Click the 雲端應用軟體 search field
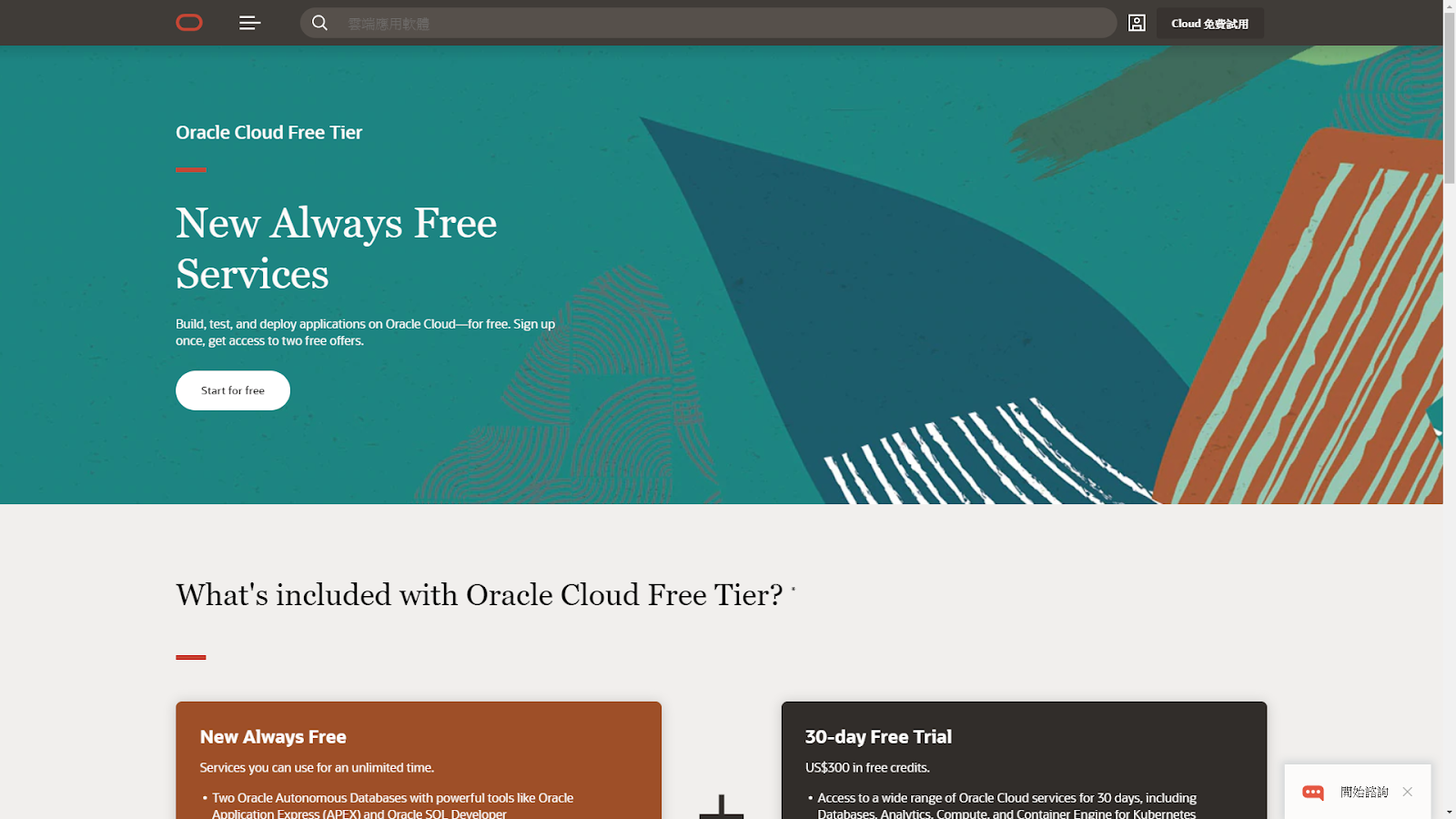Image resolution: width=1456 pixels, height=819 pixels. [637, 23]
